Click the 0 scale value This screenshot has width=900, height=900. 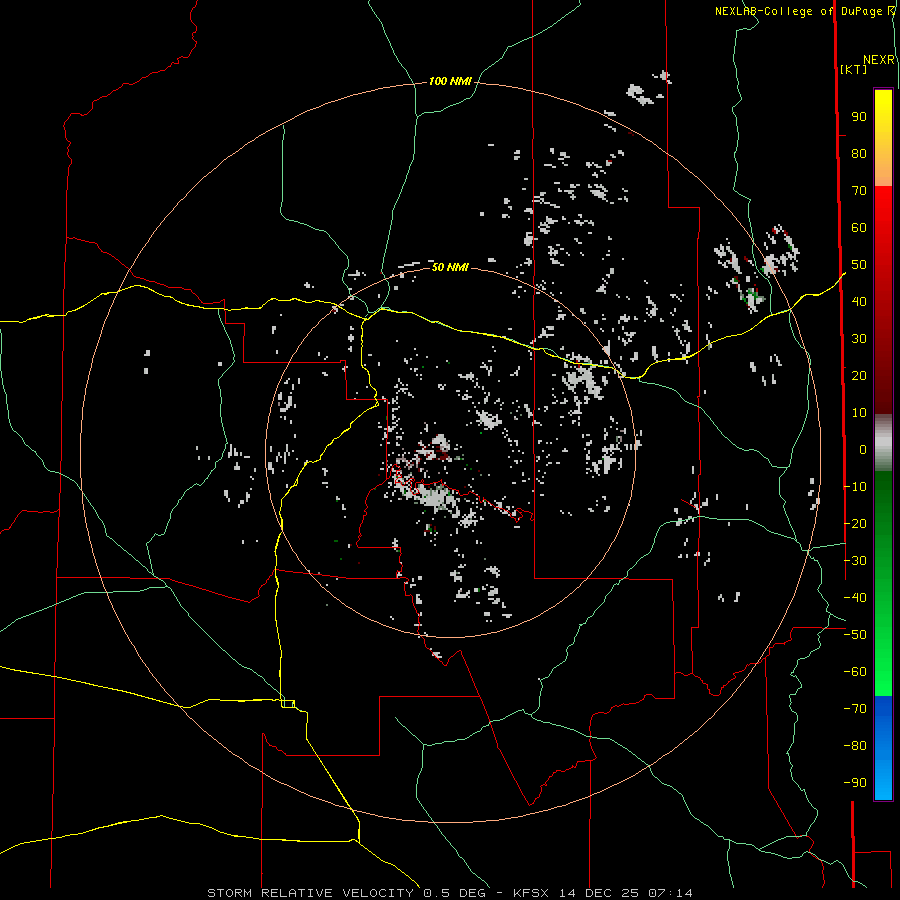[863, 450]
